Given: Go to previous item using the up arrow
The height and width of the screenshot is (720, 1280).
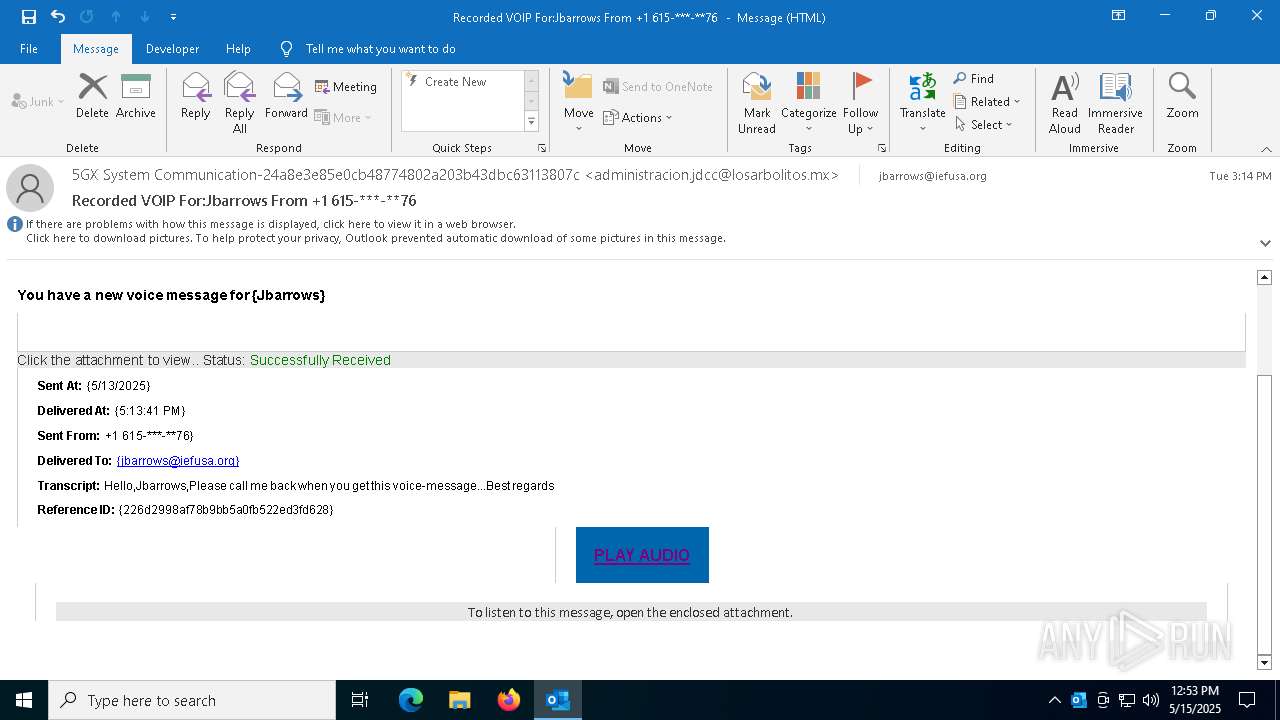Looking at the screenshot, I should (115, 16).
